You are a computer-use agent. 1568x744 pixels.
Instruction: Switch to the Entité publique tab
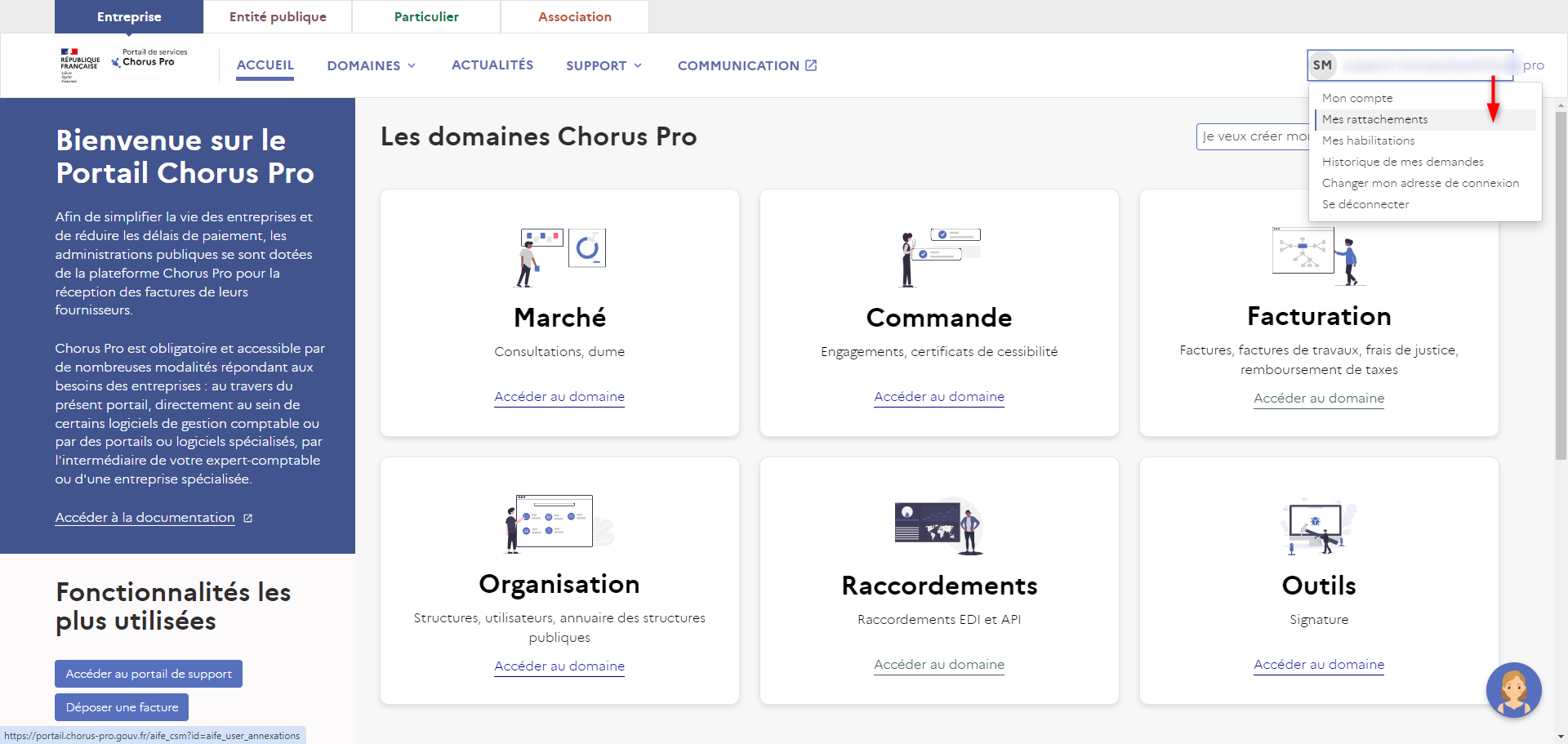click(x=278, y=16)
